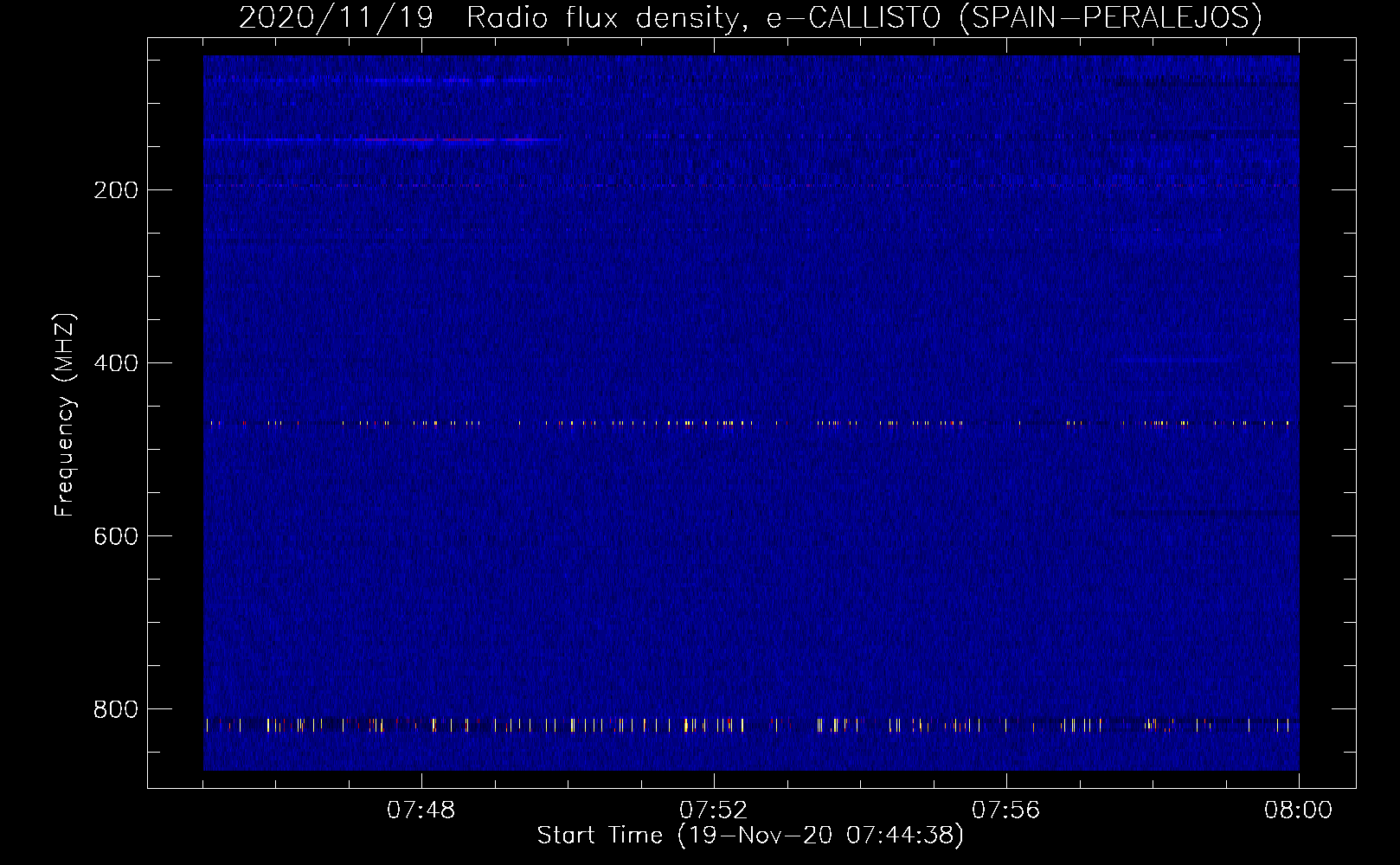This screenshot has width=1400, height=865.
Task: Click the 08:00 time tick label
Action: (1298, 811)
